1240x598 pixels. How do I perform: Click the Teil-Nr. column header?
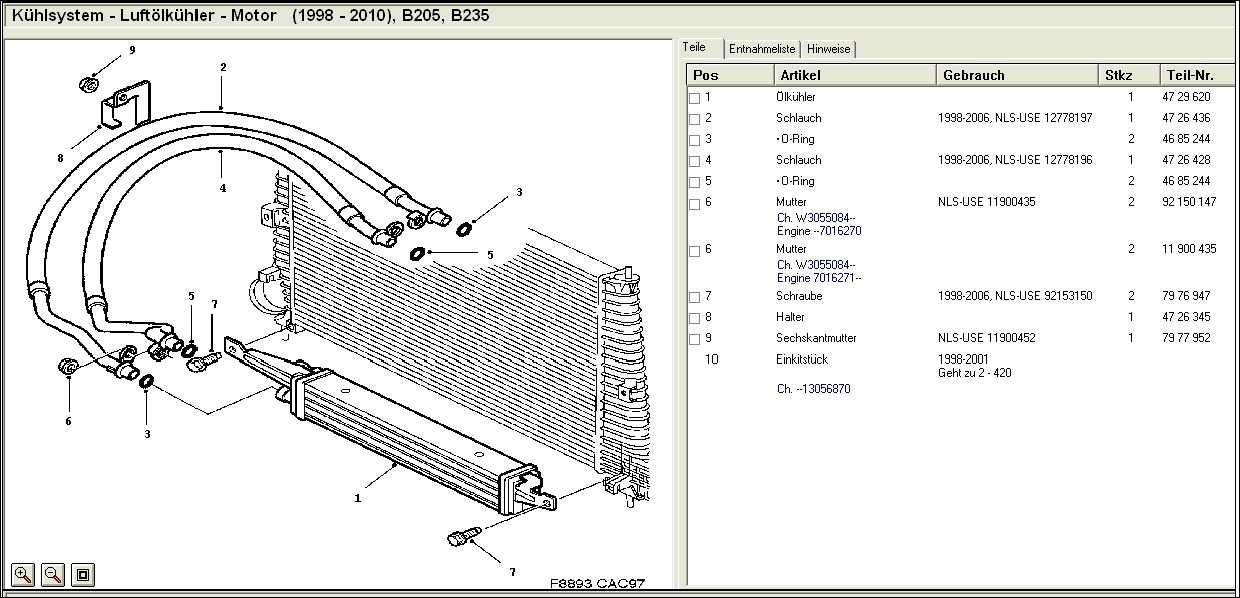pyautogui.click(x=1197, y=75)
